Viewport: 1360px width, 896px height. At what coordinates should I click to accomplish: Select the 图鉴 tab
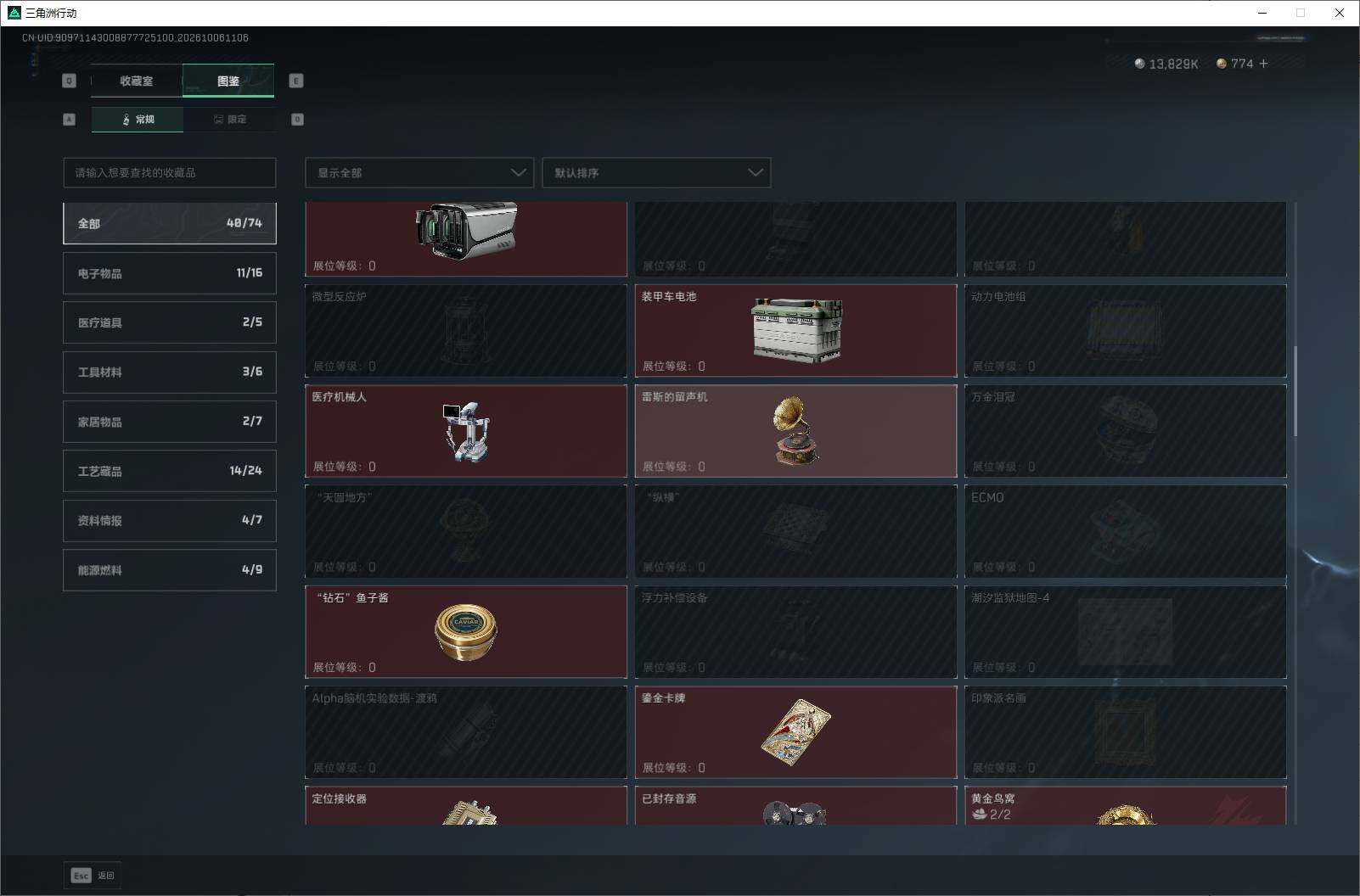coord(228,81)
